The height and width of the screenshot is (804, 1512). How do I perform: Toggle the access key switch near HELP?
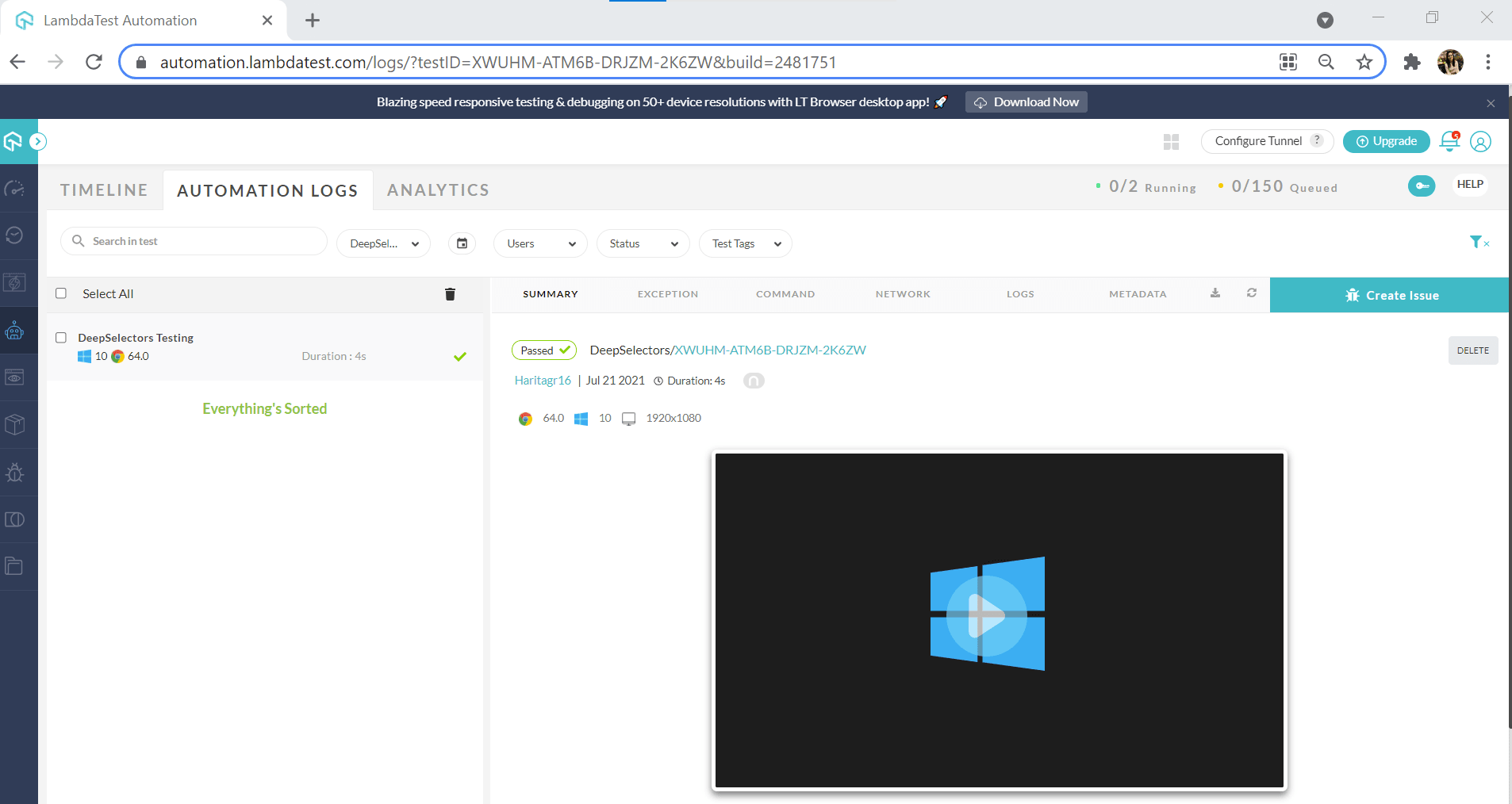pyautogui.click(x=1421, y=186)
